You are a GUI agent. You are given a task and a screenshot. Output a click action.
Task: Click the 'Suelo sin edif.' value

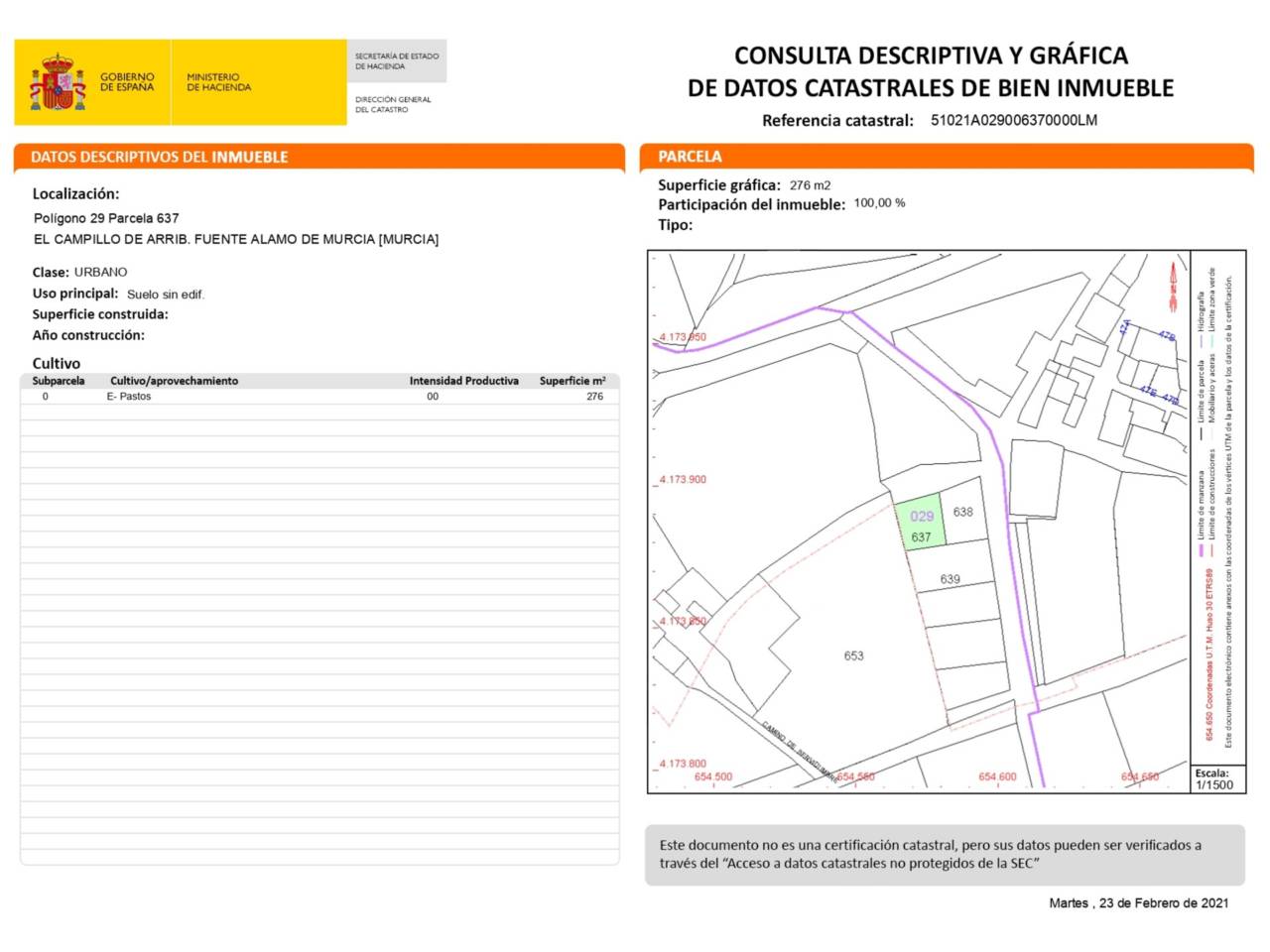tap(166, 295)
